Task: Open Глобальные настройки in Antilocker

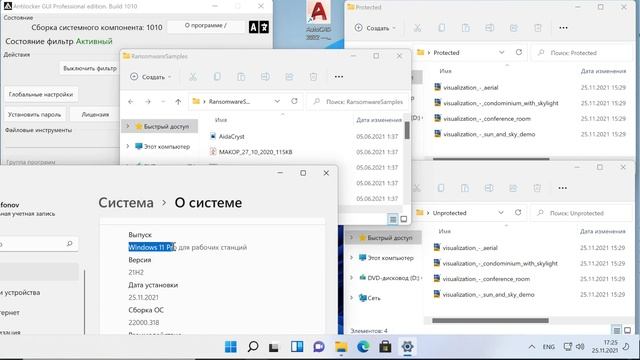Action: 41,94
